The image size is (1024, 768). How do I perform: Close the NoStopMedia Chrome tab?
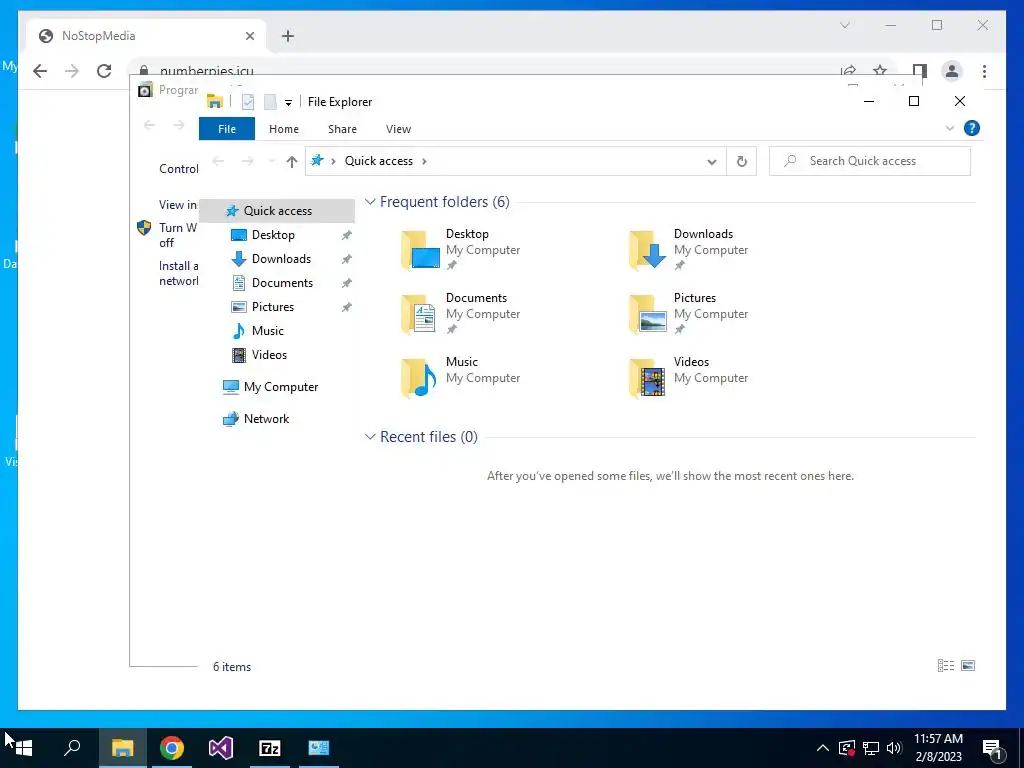pos(249,36)
